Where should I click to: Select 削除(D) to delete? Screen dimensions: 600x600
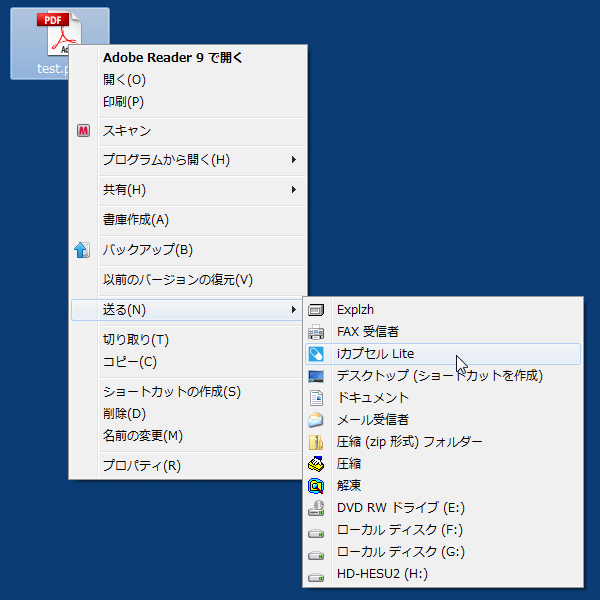[187, 414]
